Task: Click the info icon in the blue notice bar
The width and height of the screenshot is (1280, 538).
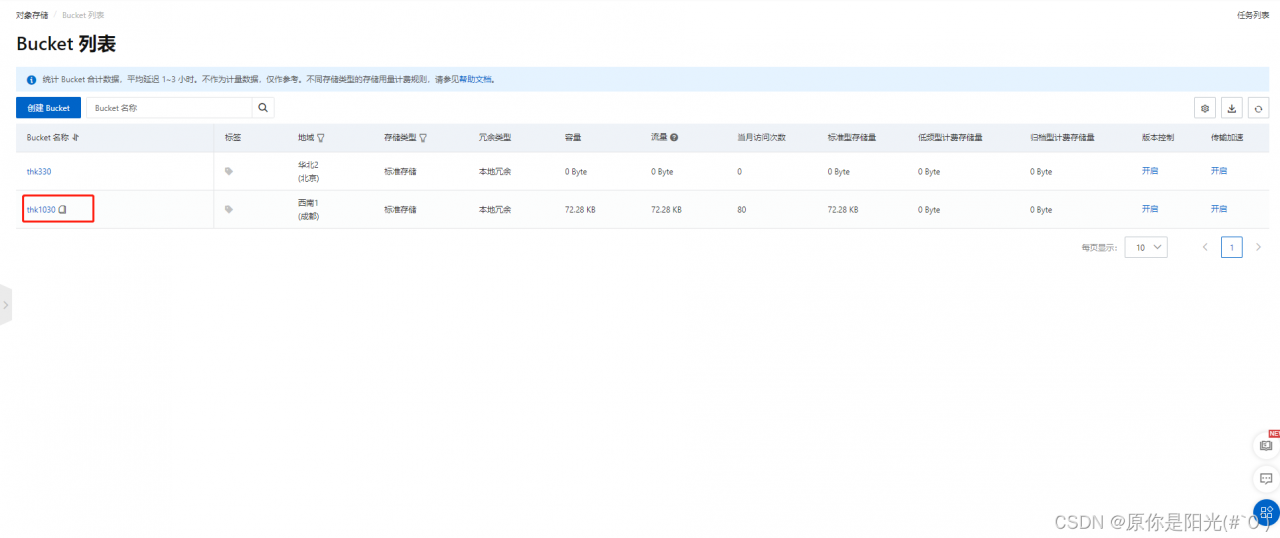Action: click(31, 79)
